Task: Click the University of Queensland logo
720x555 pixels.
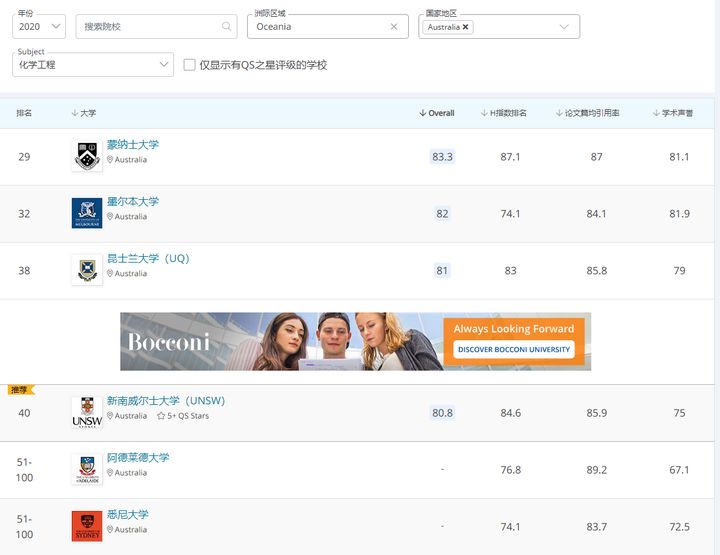Action: coord(87,270)
